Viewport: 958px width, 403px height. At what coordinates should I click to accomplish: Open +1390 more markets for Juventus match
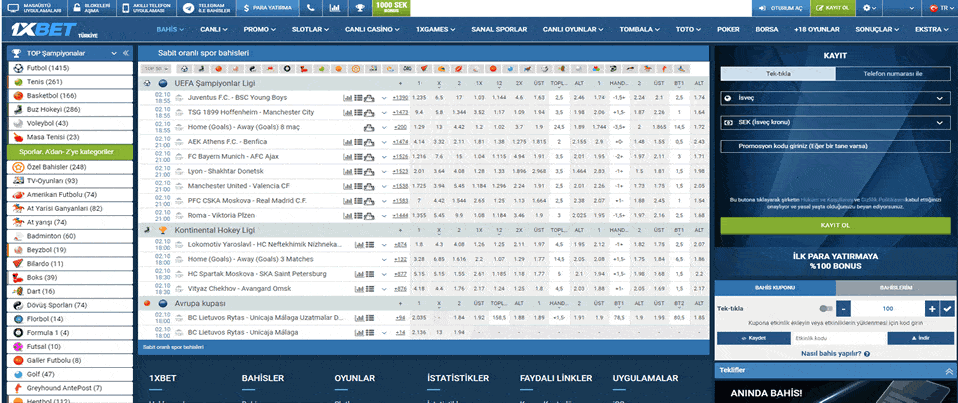tap(400, 98)
